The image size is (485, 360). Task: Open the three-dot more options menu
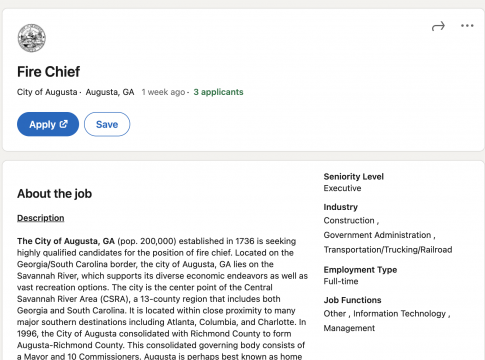(x=467, y=26)
